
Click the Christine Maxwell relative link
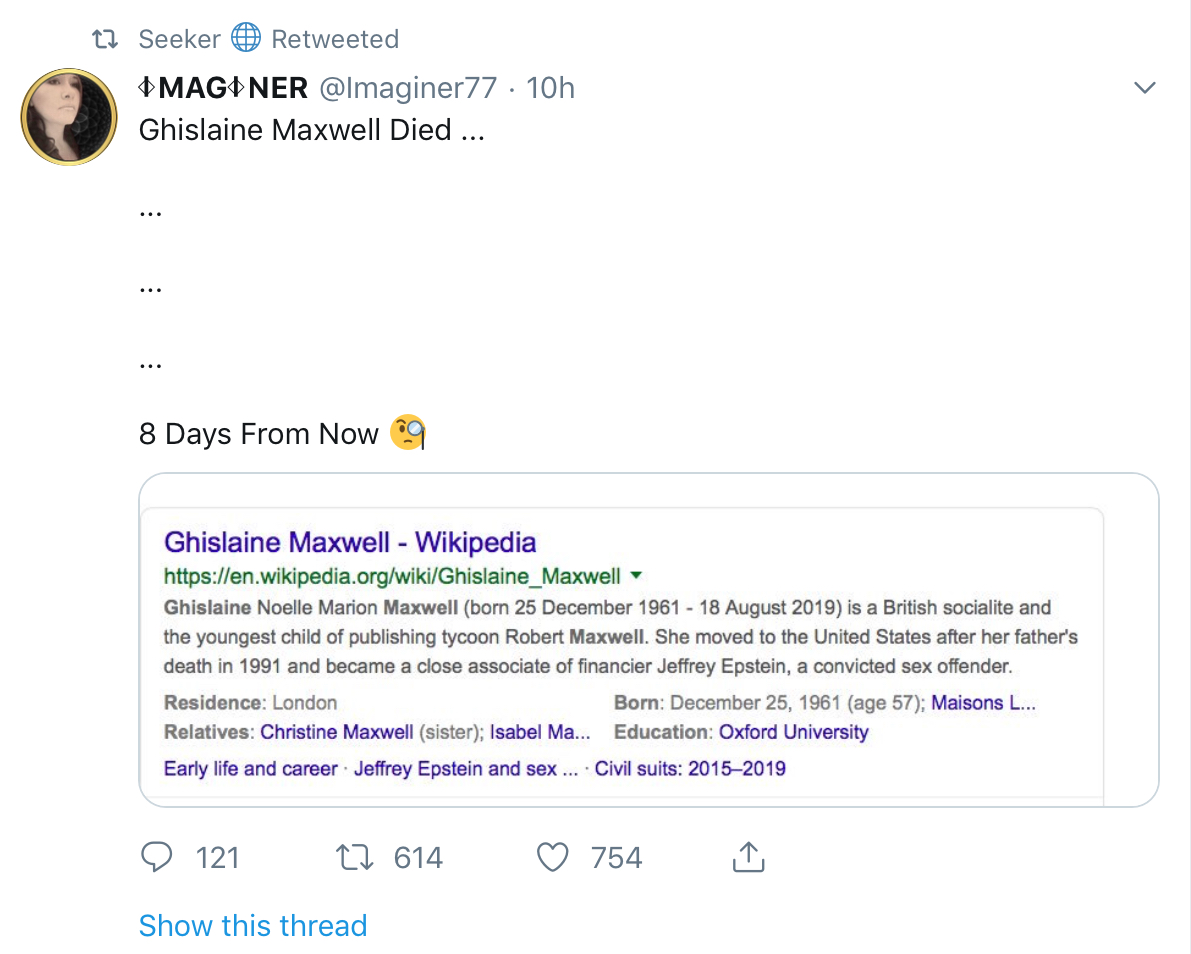(x=336, y=732)
